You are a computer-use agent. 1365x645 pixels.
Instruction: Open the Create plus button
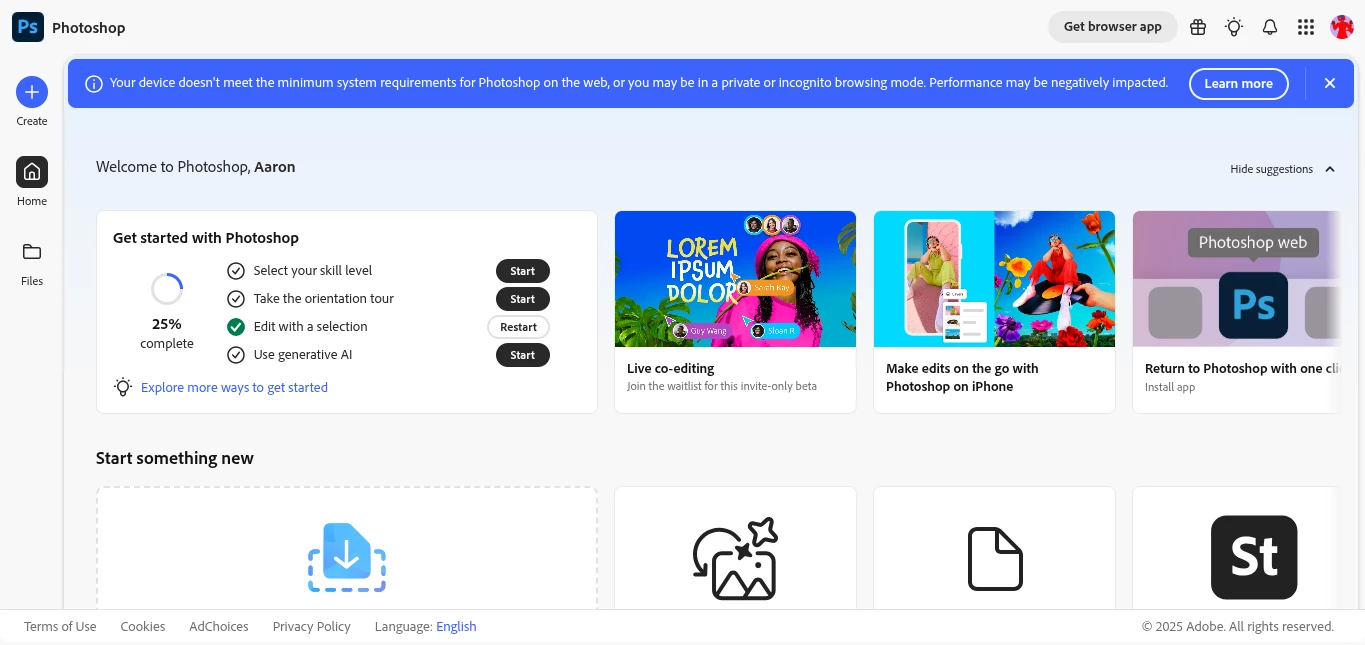tap(32, 93)
